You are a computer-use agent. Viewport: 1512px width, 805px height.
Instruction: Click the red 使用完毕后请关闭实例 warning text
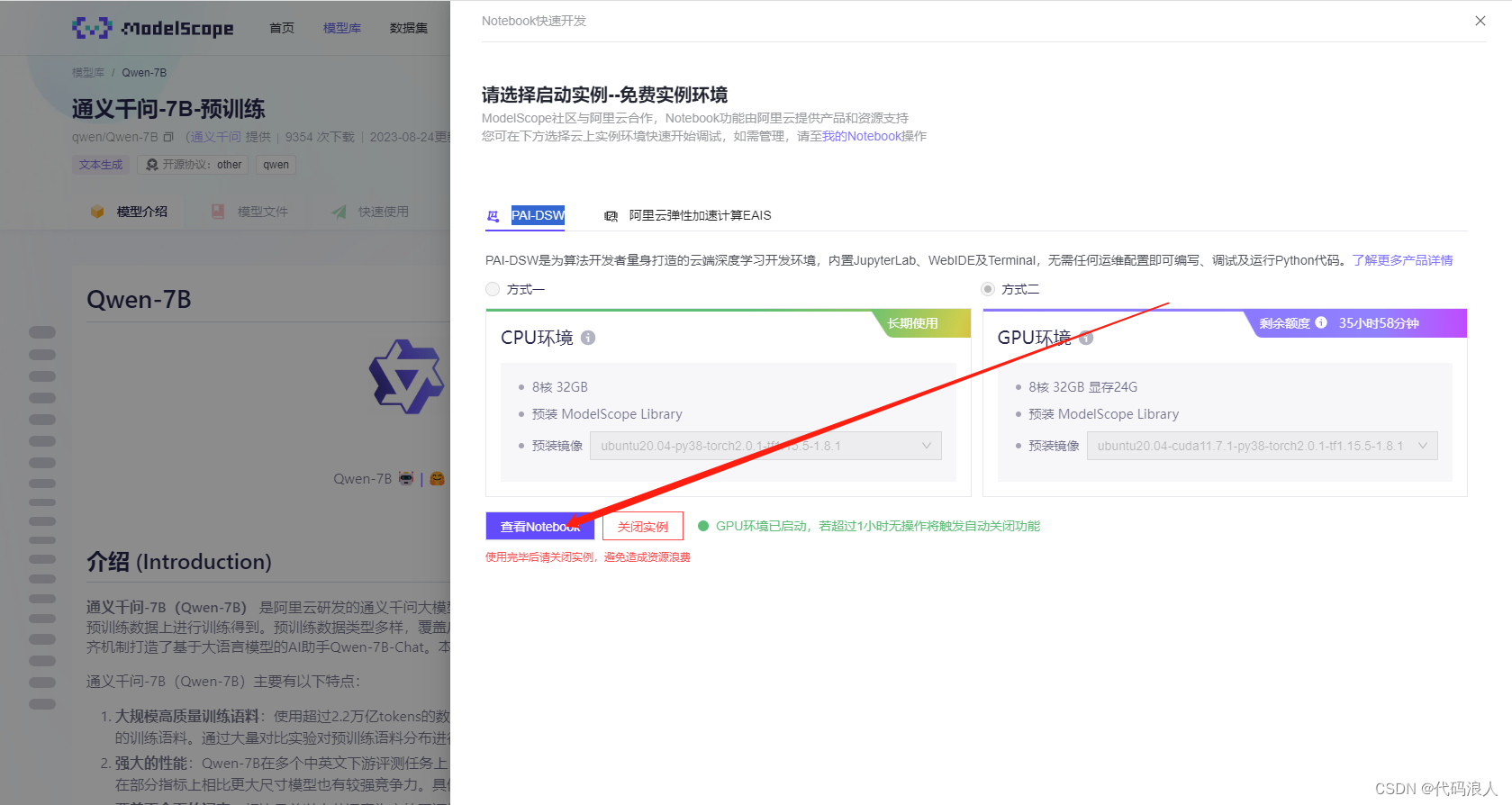coord(588,557)
